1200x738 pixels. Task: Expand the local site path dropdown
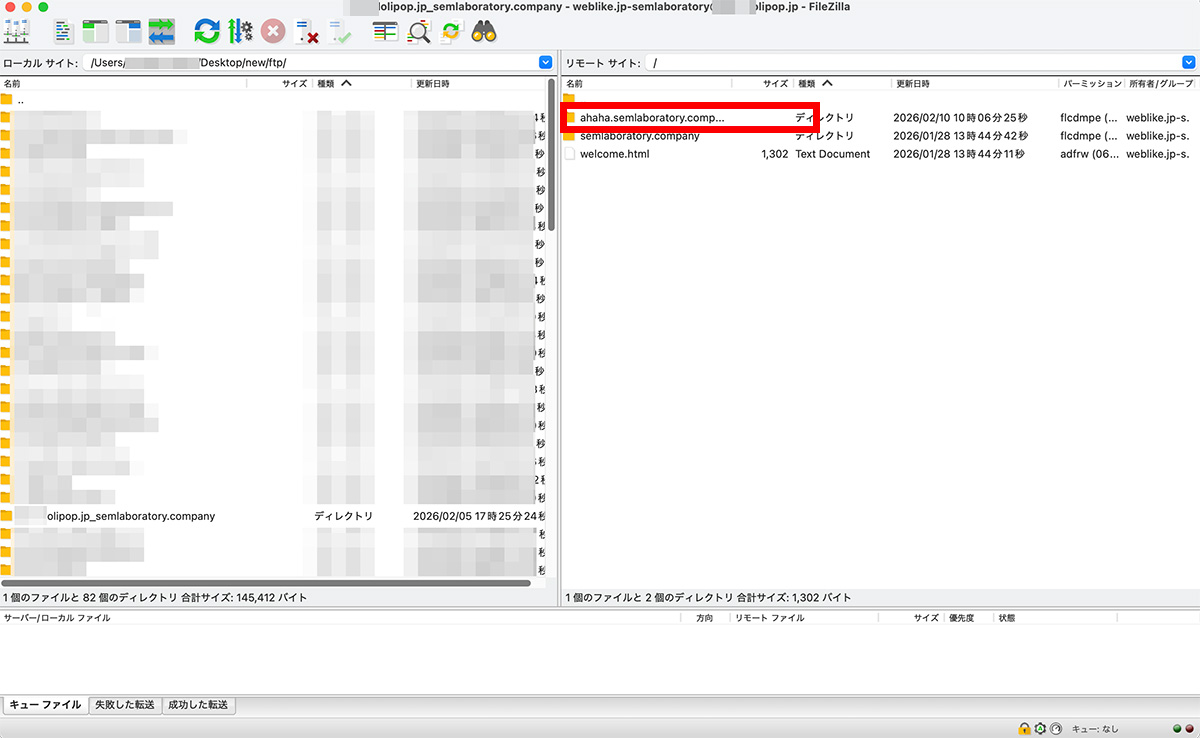click(x=545, y=62)
